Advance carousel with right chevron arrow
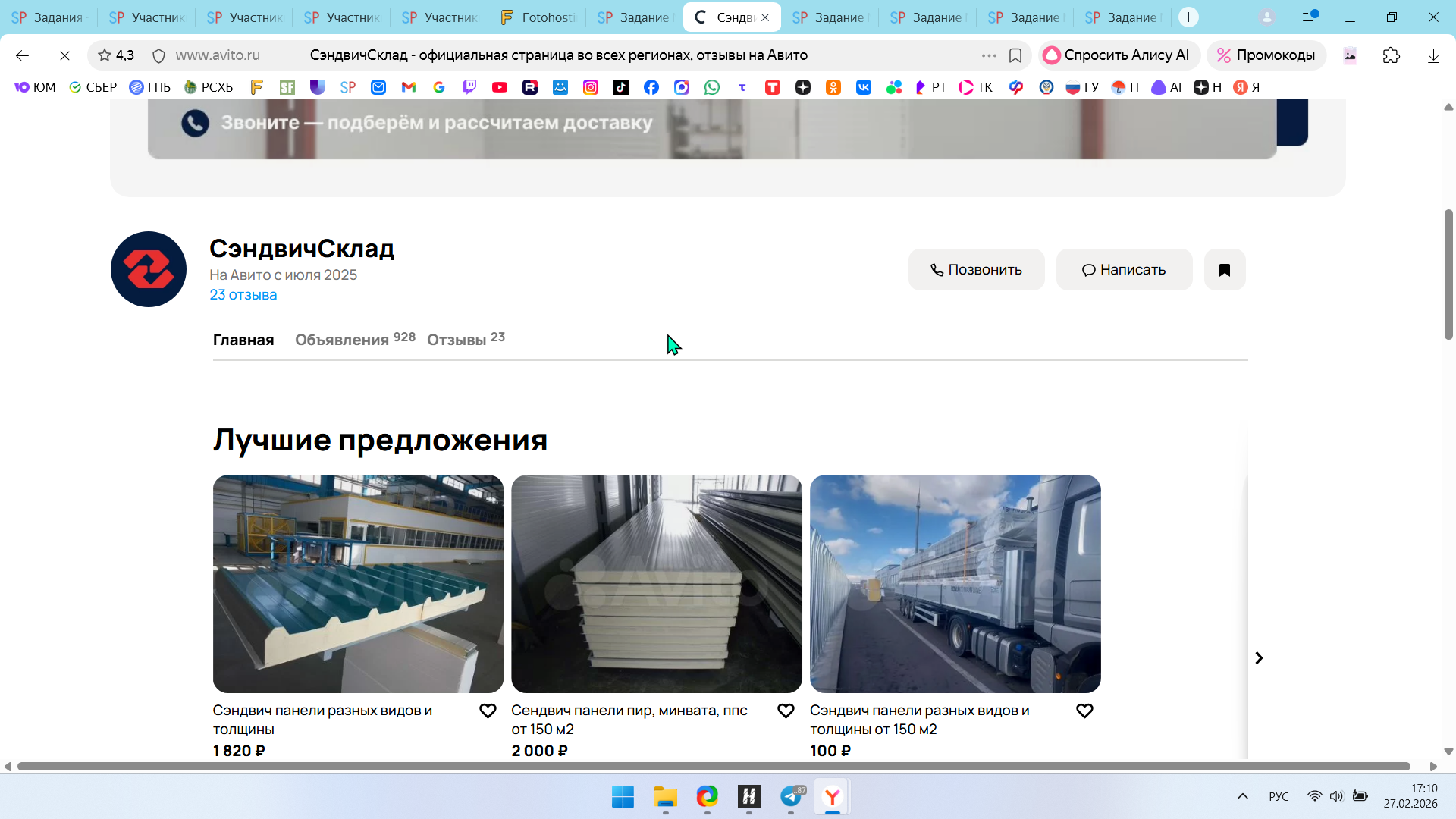Screen dimensions: 1456x819 [1259, 657]
